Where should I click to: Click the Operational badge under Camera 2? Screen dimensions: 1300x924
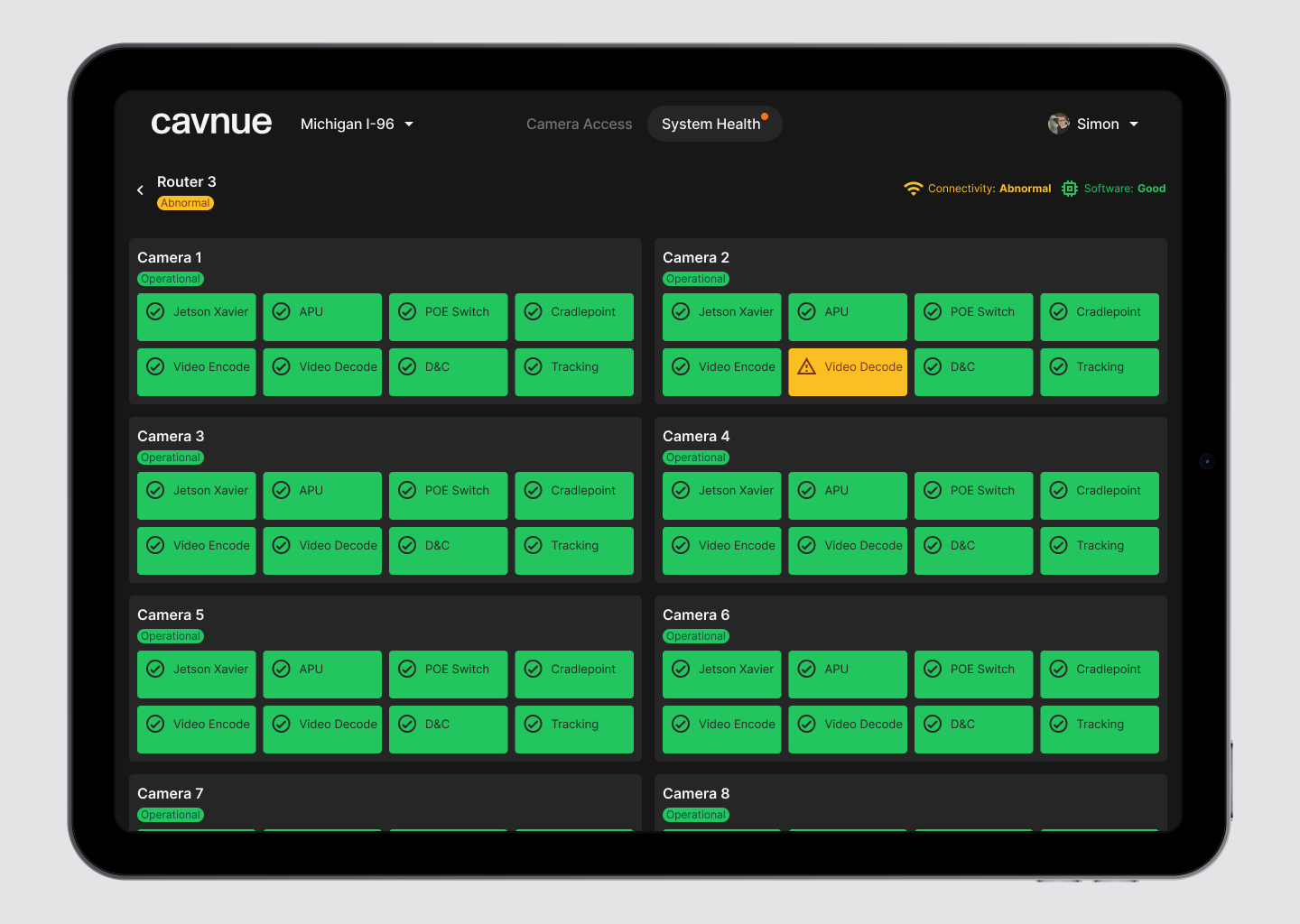coord(695,279)
